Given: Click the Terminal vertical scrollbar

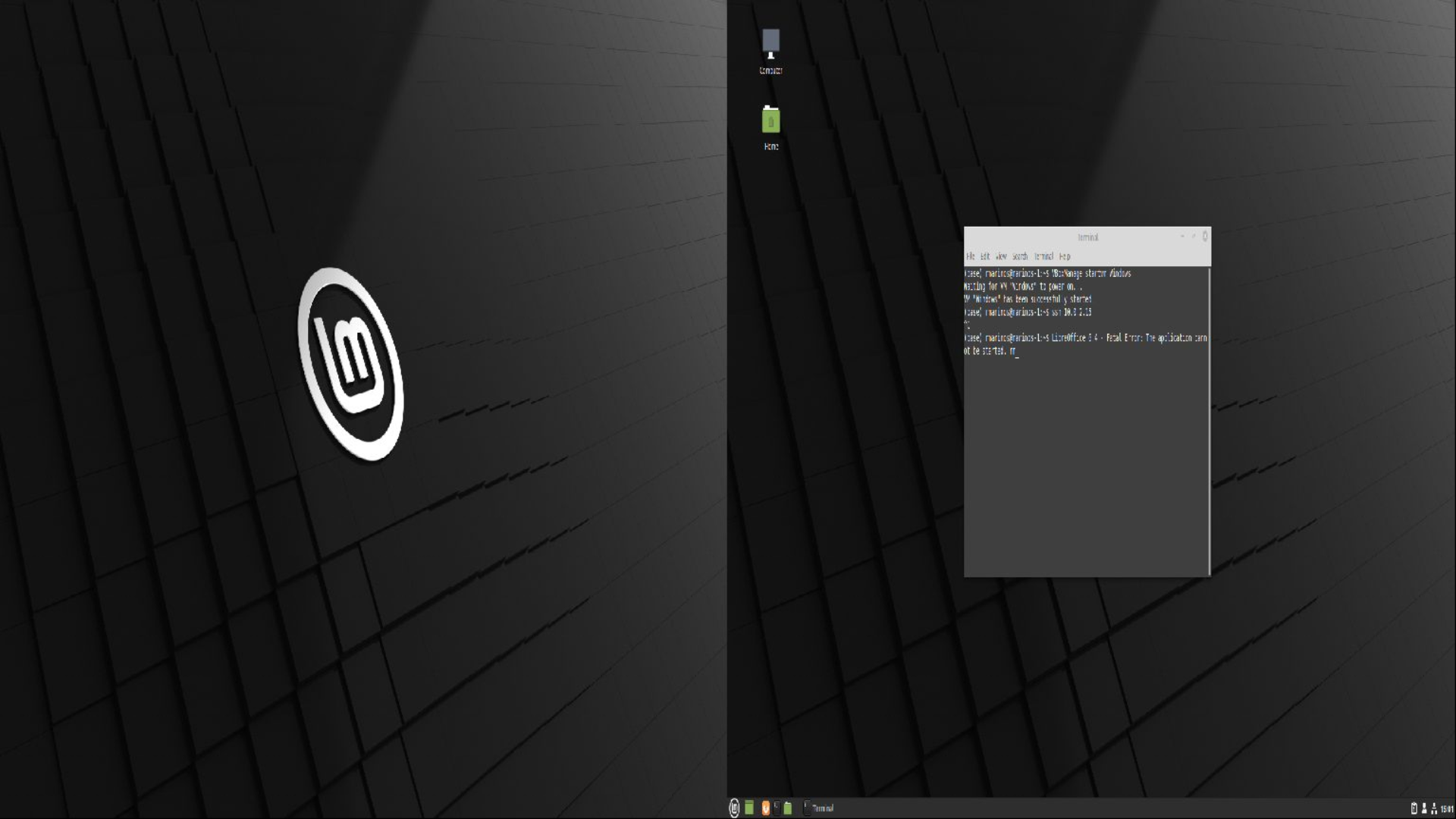Looking at the screenshot, I should click(x=1209, y=421).
